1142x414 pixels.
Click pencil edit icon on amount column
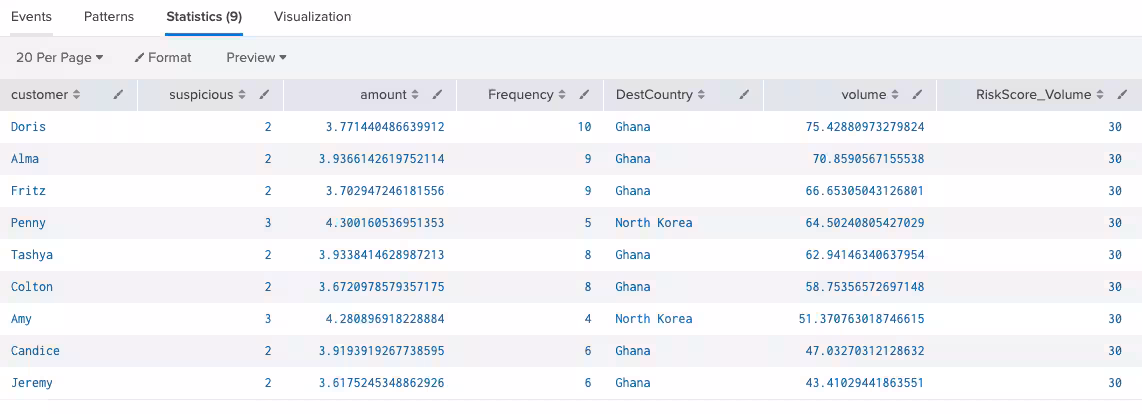coord(437,95)
